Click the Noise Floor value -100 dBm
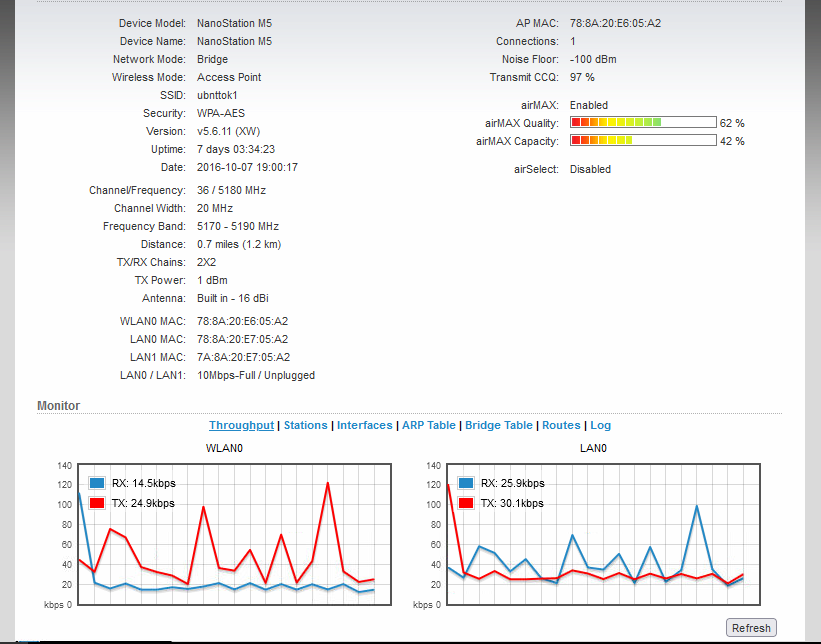821x644 pixels. (593, 59)
